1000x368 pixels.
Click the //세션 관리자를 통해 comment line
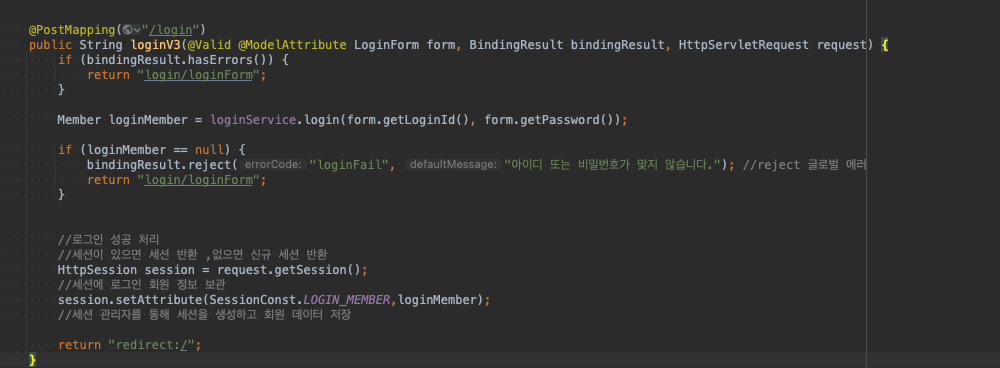204,314
